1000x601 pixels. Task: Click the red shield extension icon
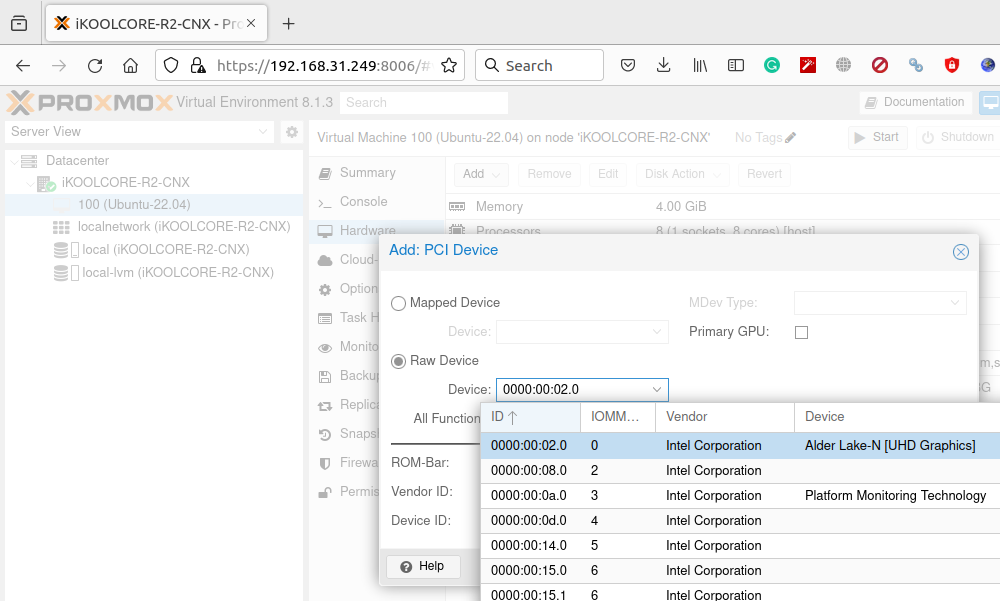pyautogui.click(x=952, y=65)
